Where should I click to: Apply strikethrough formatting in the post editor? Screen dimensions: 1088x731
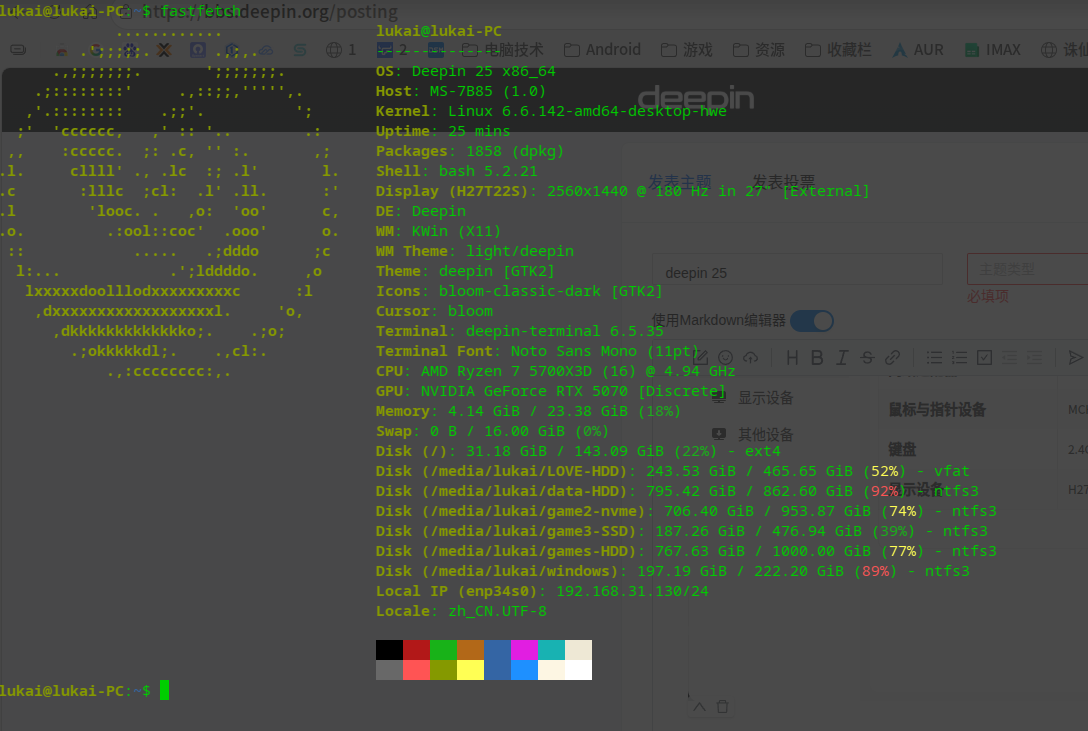(867, 357)
